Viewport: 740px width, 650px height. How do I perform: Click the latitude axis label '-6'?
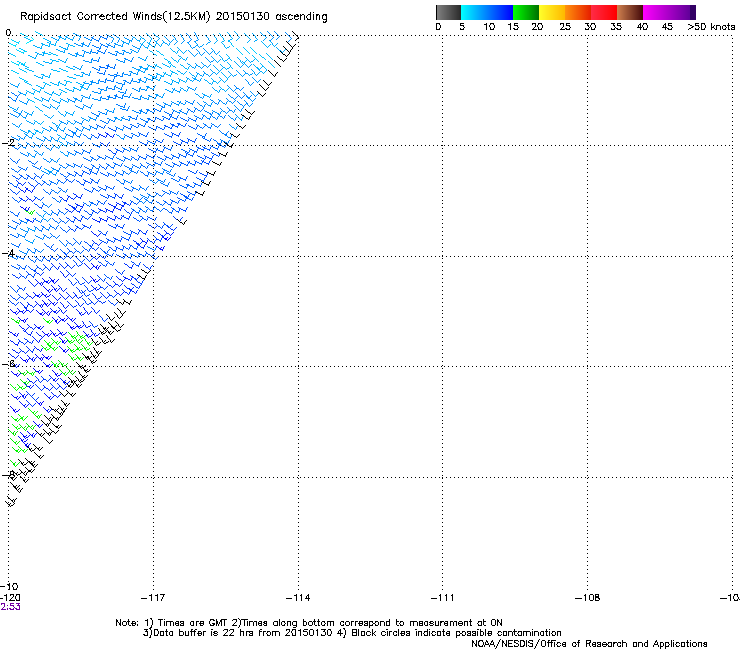coord(8,364)
